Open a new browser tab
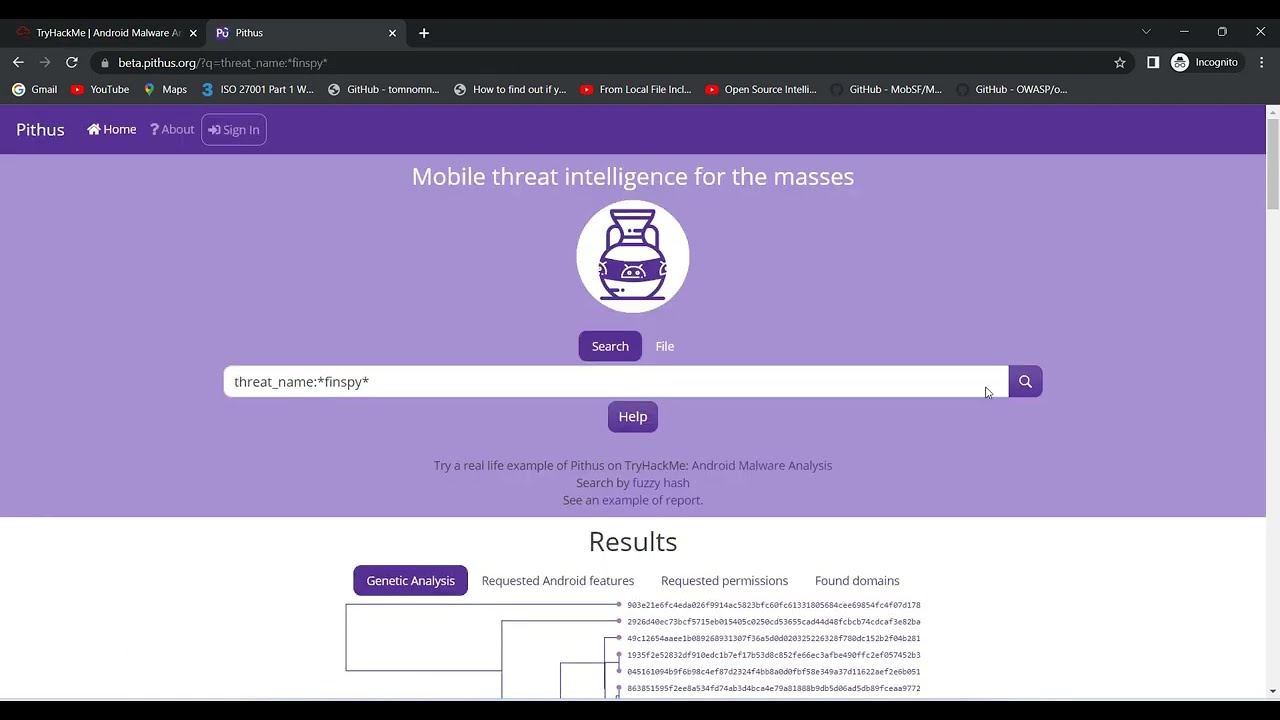The height and width of the screenshot is (720, 1280). point(424,33)
